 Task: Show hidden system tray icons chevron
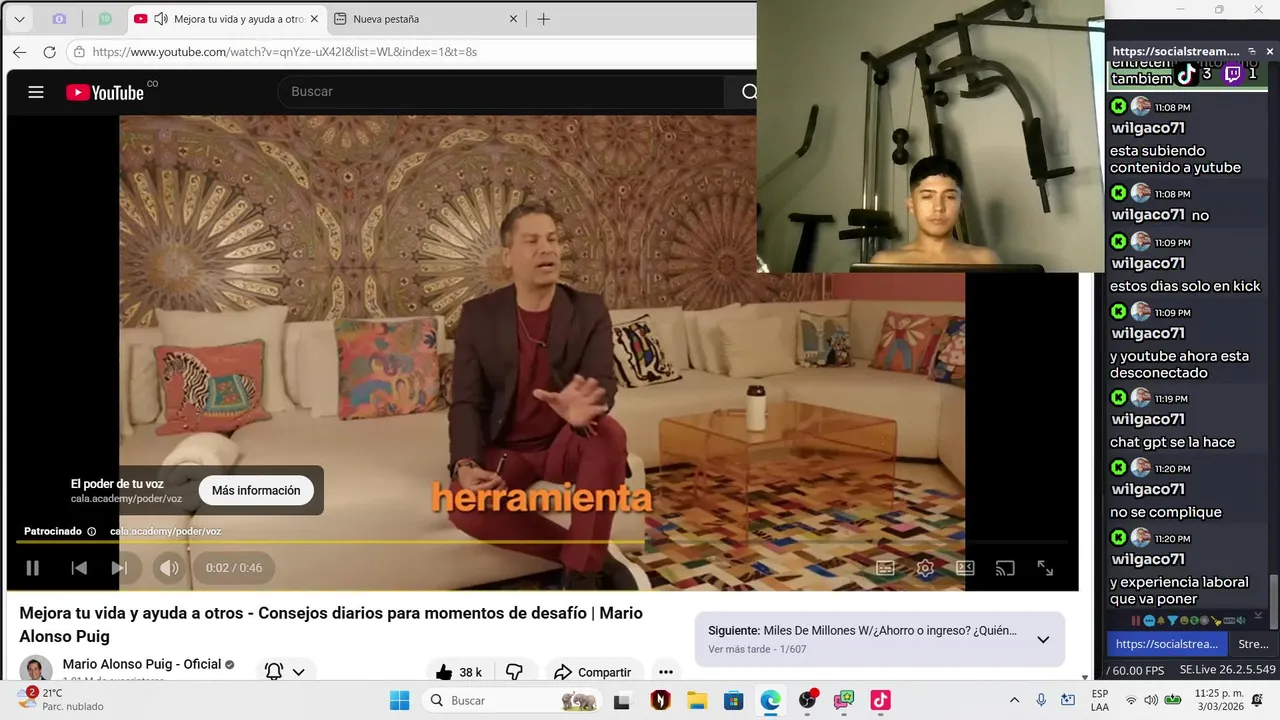(x=1014, y=700)
